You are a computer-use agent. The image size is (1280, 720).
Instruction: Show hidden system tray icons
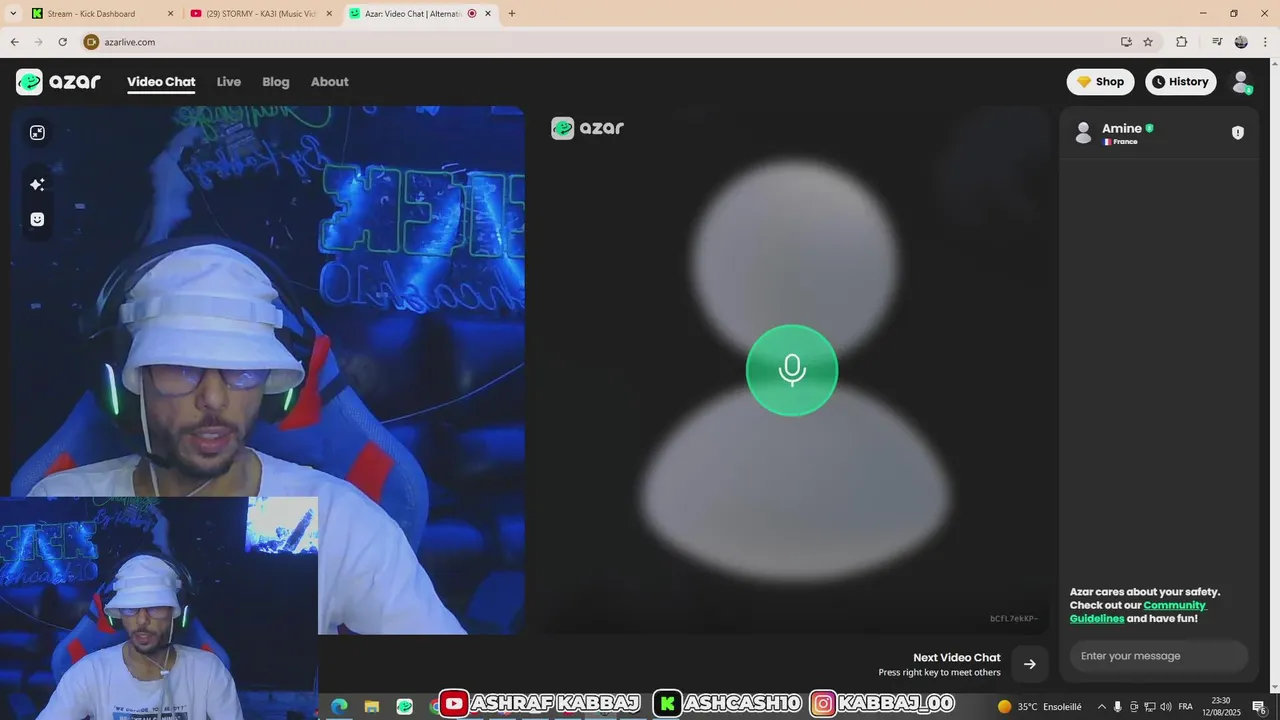tap(1102, 706)
